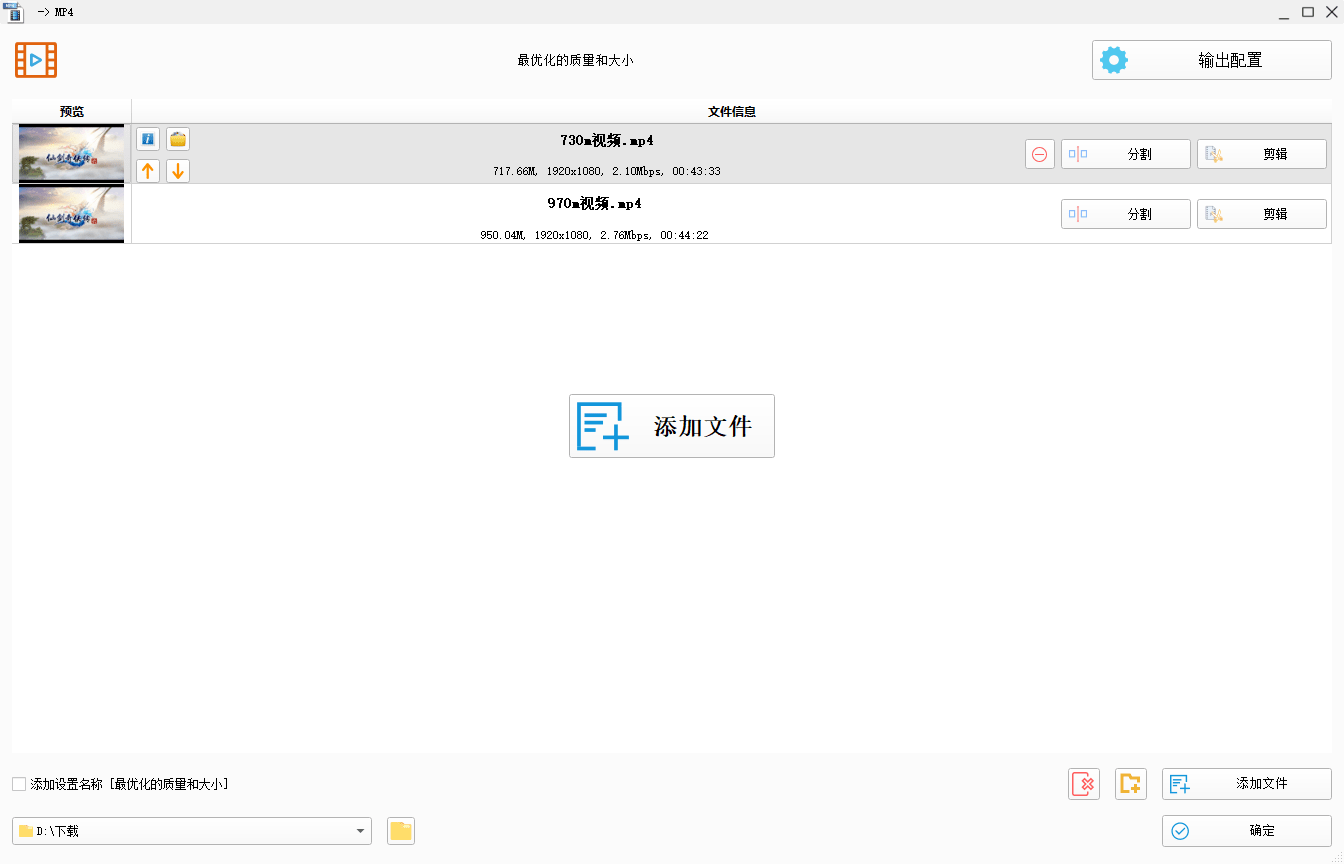This screenshot has height=864, width=1344.
Task: Click 剪辑 for 730m视频.mp4
Action: 1261,154
